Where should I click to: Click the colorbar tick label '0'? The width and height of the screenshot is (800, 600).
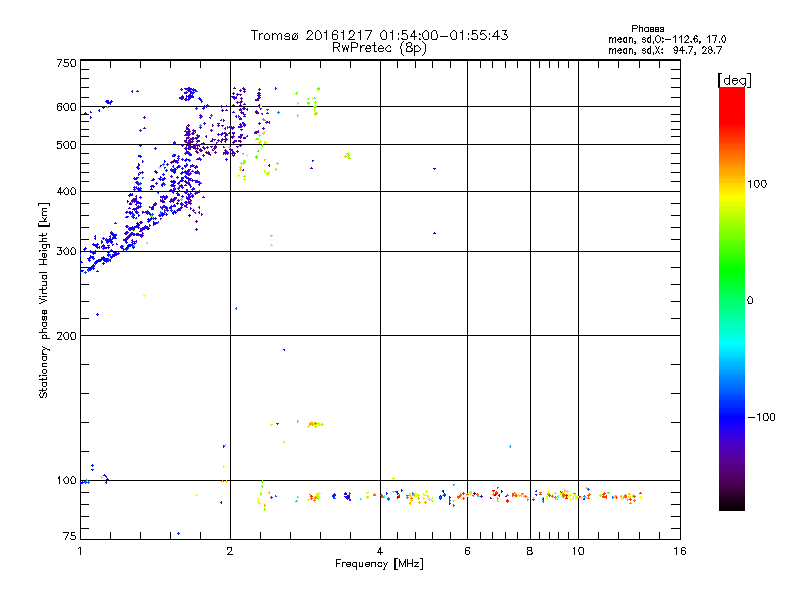click(750, 301)
